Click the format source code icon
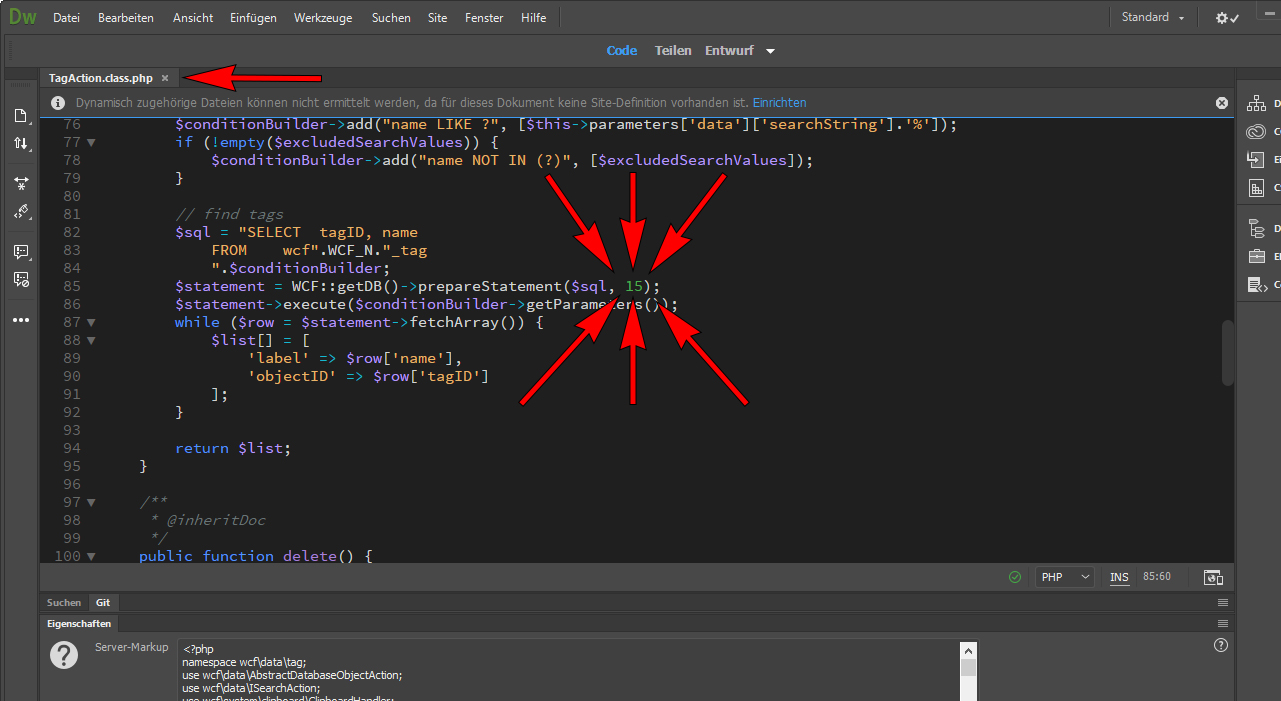Screen dimensions: 1281x701 click(21, 211)
